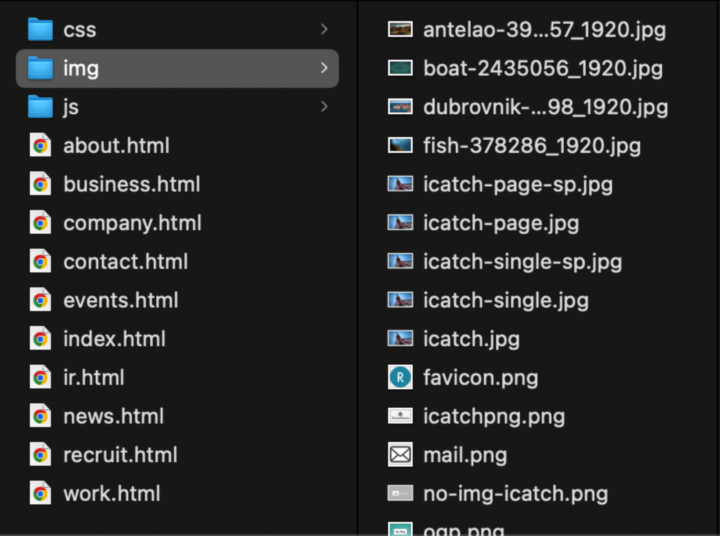The image size is (720, 536).
Task: Select recruit.html file
Action: click(120, 455)
